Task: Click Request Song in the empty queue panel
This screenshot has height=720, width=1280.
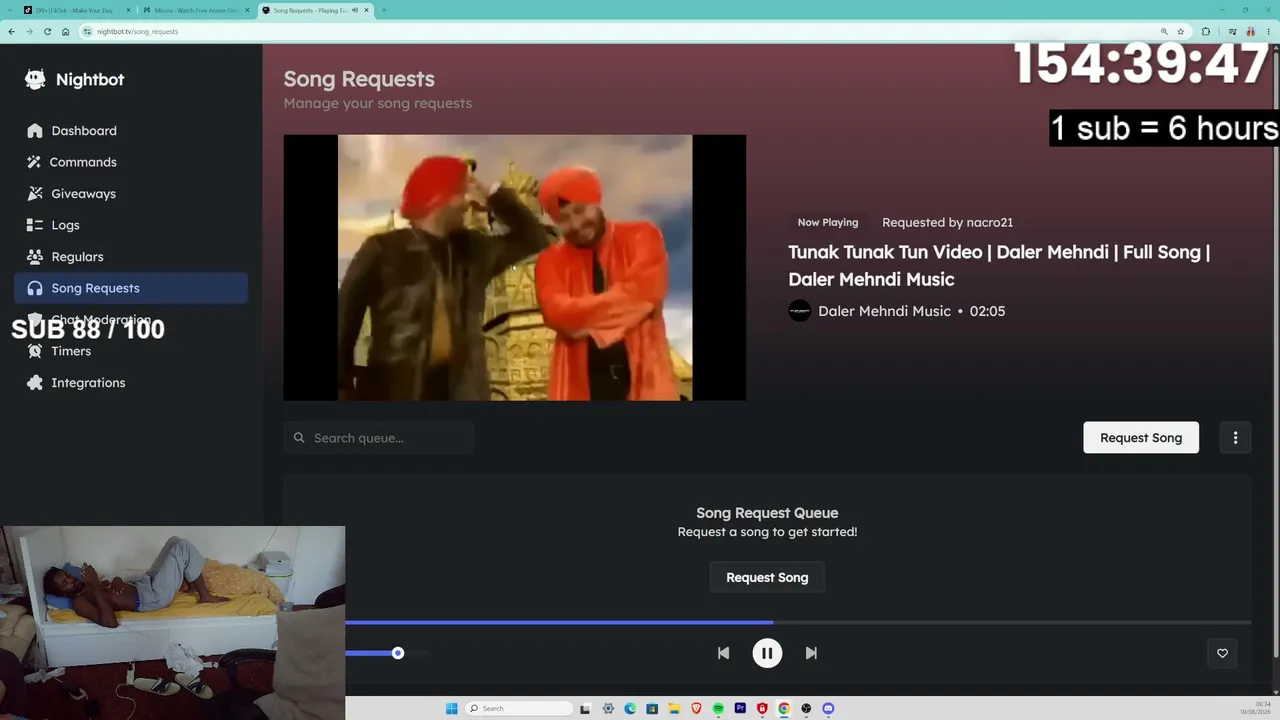Action: coord(767,578)
